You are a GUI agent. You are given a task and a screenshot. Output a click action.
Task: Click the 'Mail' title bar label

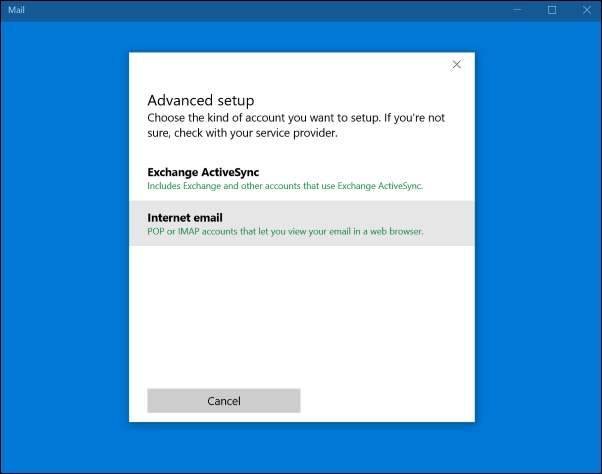(x=16, y=10)
